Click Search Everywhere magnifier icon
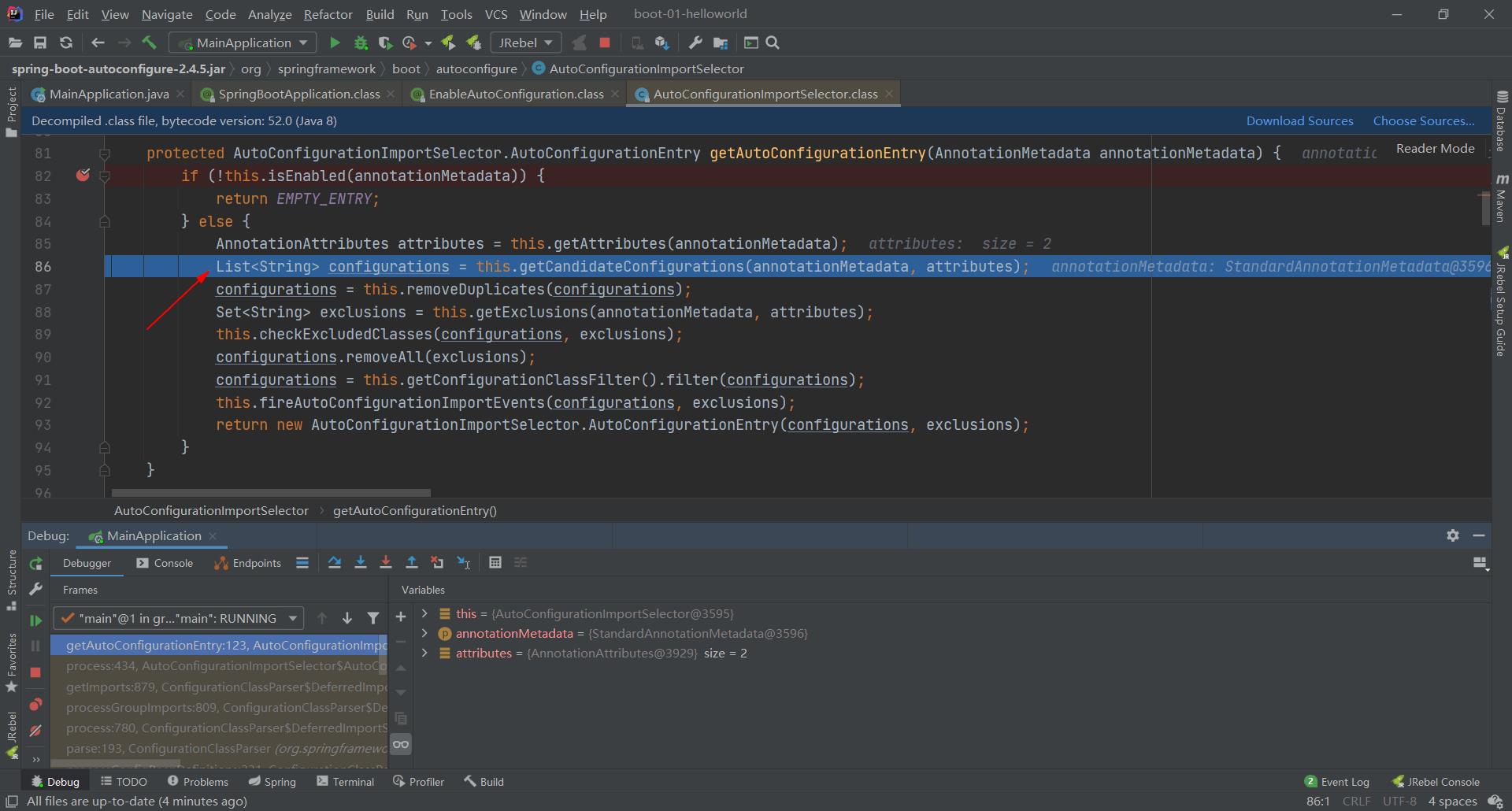Screen dimensions: 1512x811 (773, 43)
